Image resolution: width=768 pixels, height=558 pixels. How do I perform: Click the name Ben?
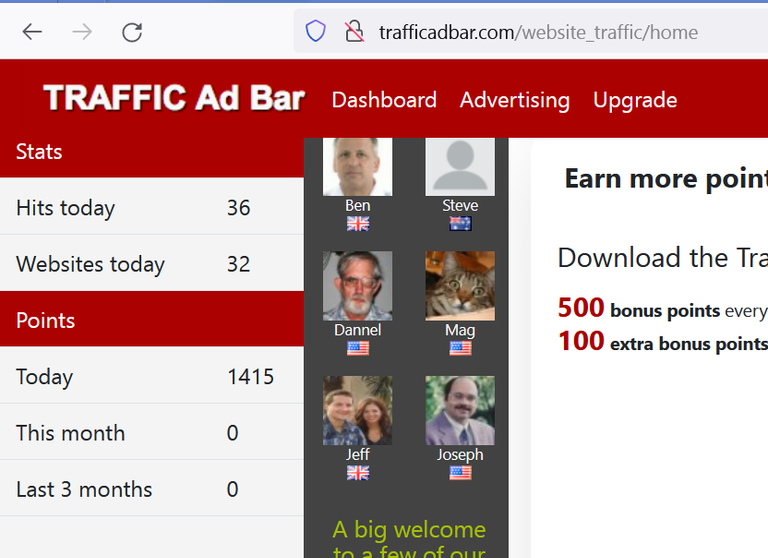[358, 206]
